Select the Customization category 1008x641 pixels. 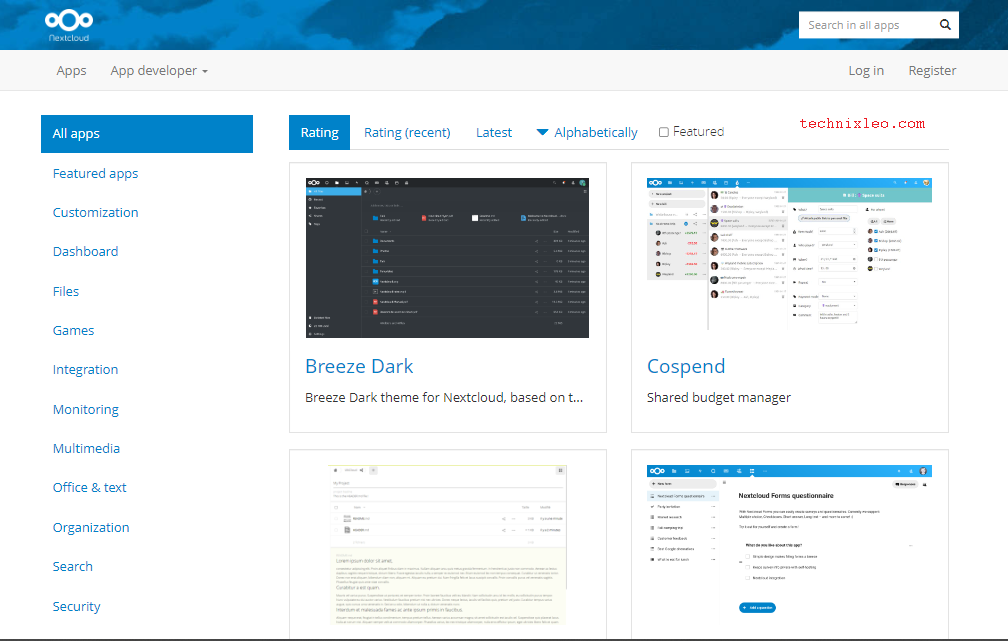click(x=95, y=212)
